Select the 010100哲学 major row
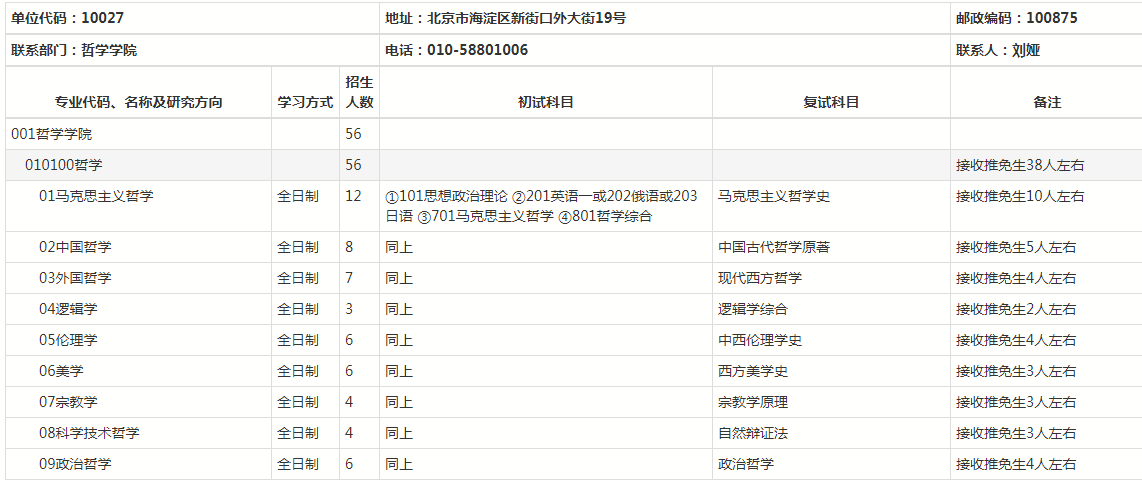The image size is (1142, 480). click(x=64, y=165)
